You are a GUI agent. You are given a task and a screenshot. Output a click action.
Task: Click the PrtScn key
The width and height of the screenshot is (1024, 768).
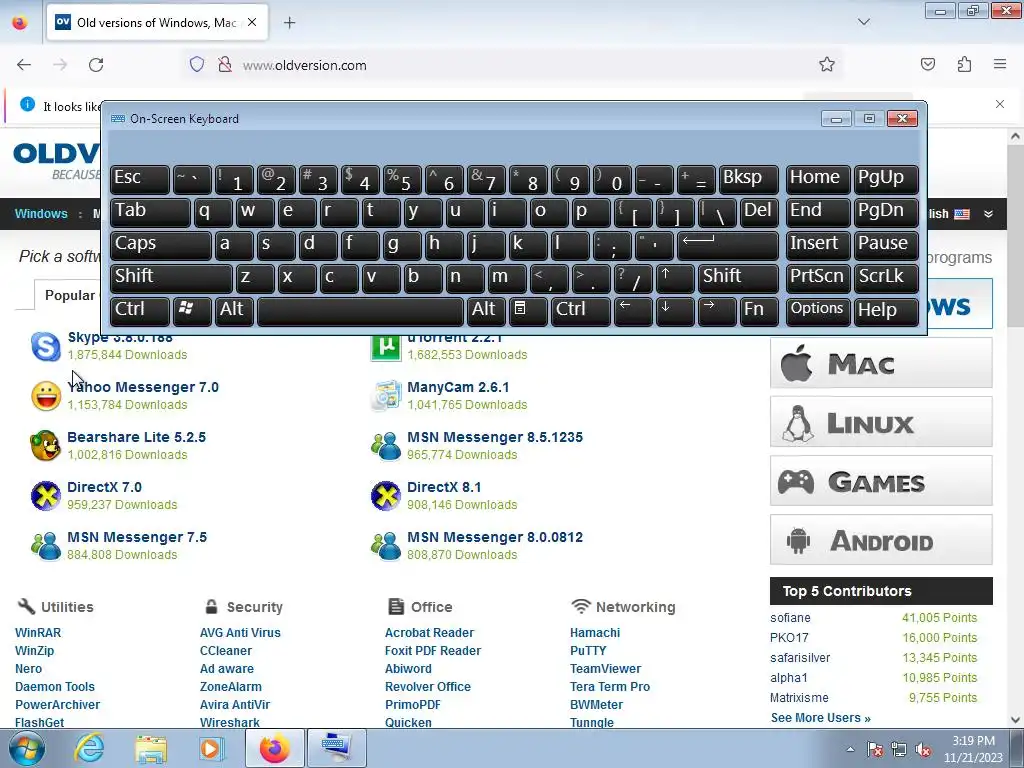pos(818,278)
